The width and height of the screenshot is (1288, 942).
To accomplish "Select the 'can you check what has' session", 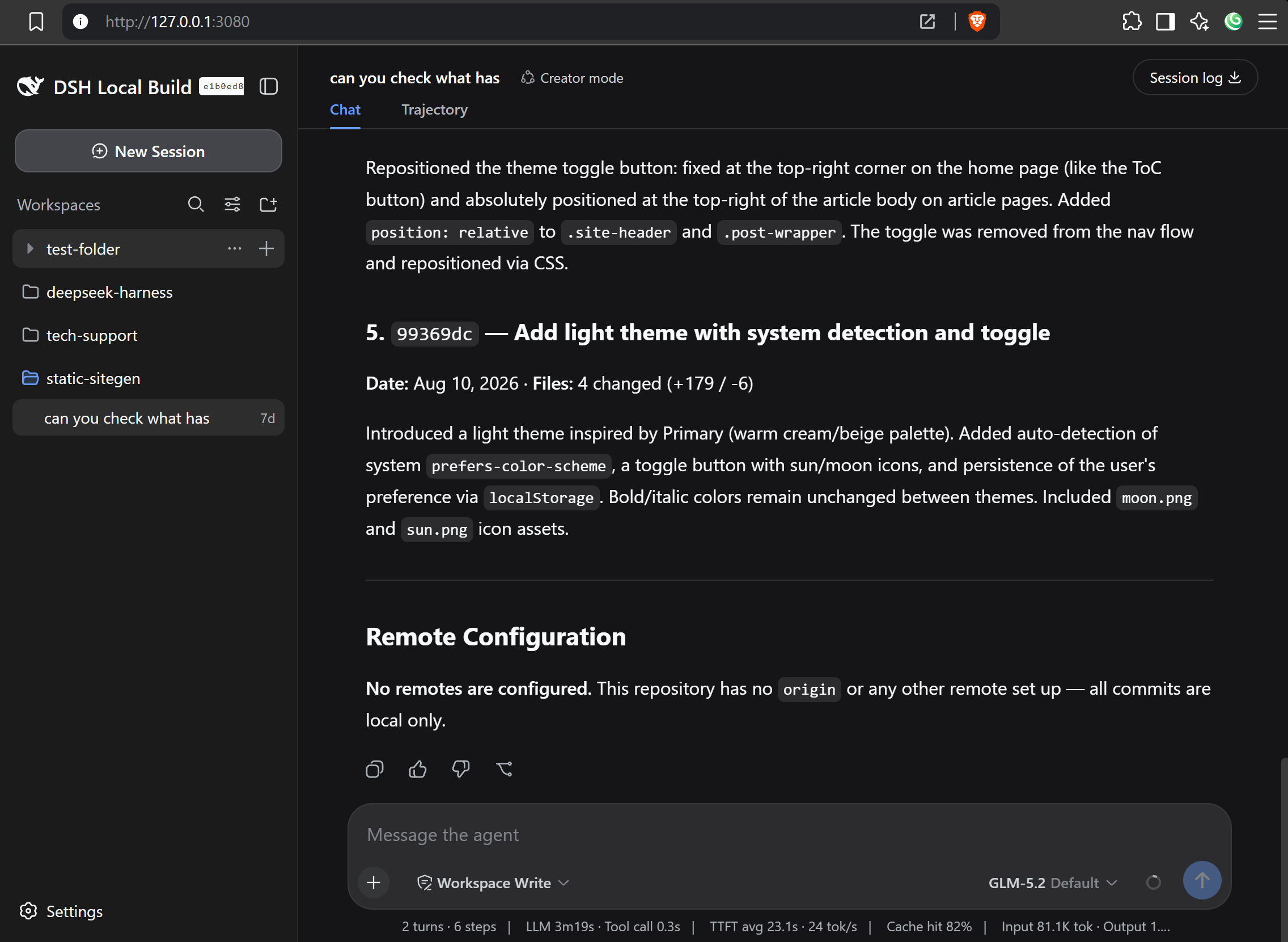I will coord(148,418).
